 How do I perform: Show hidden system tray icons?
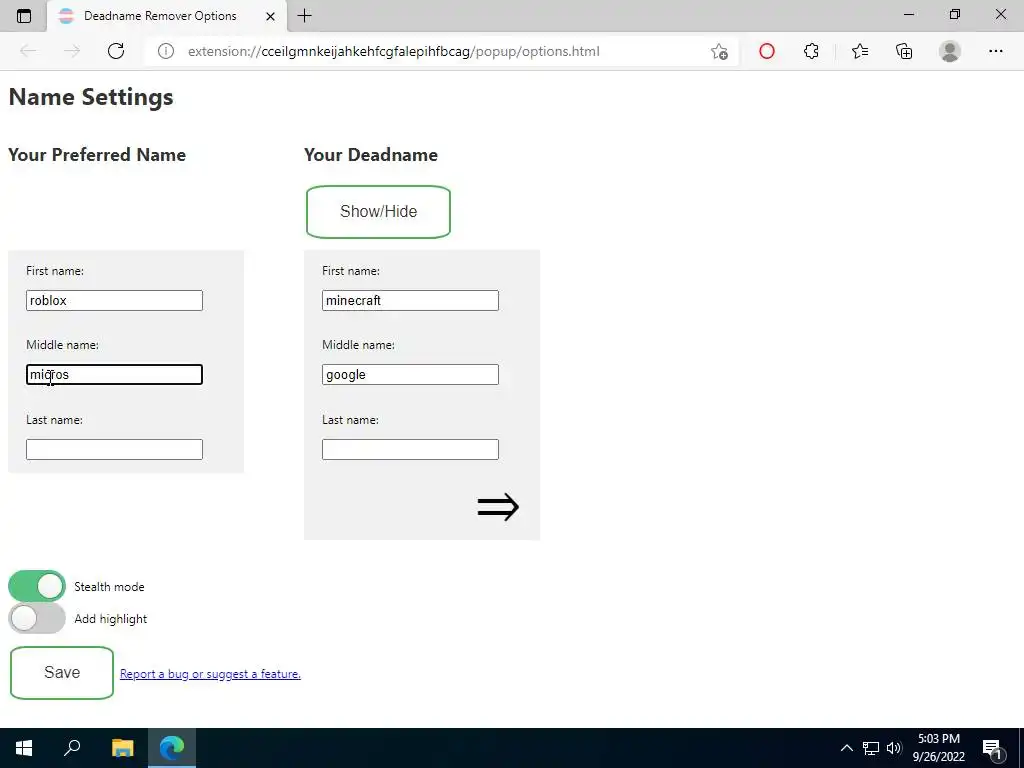coord(846,748)
